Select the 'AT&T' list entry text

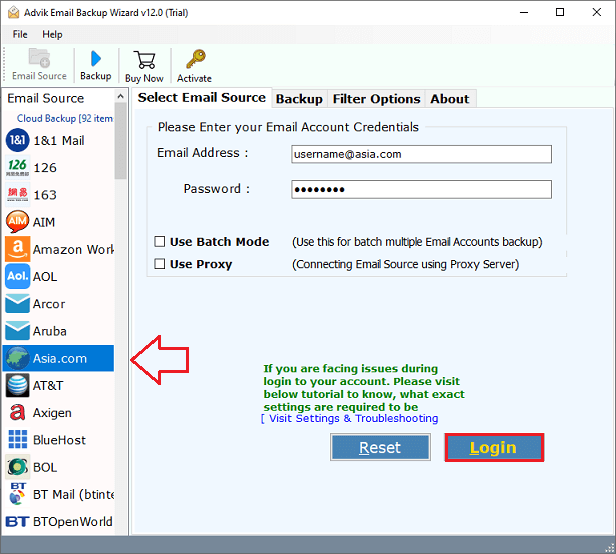(x=48, y=385)
